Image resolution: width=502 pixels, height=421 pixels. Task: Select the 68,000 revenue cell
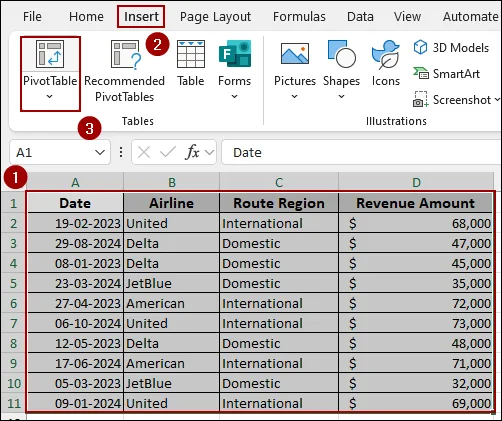tap(416, 223)
